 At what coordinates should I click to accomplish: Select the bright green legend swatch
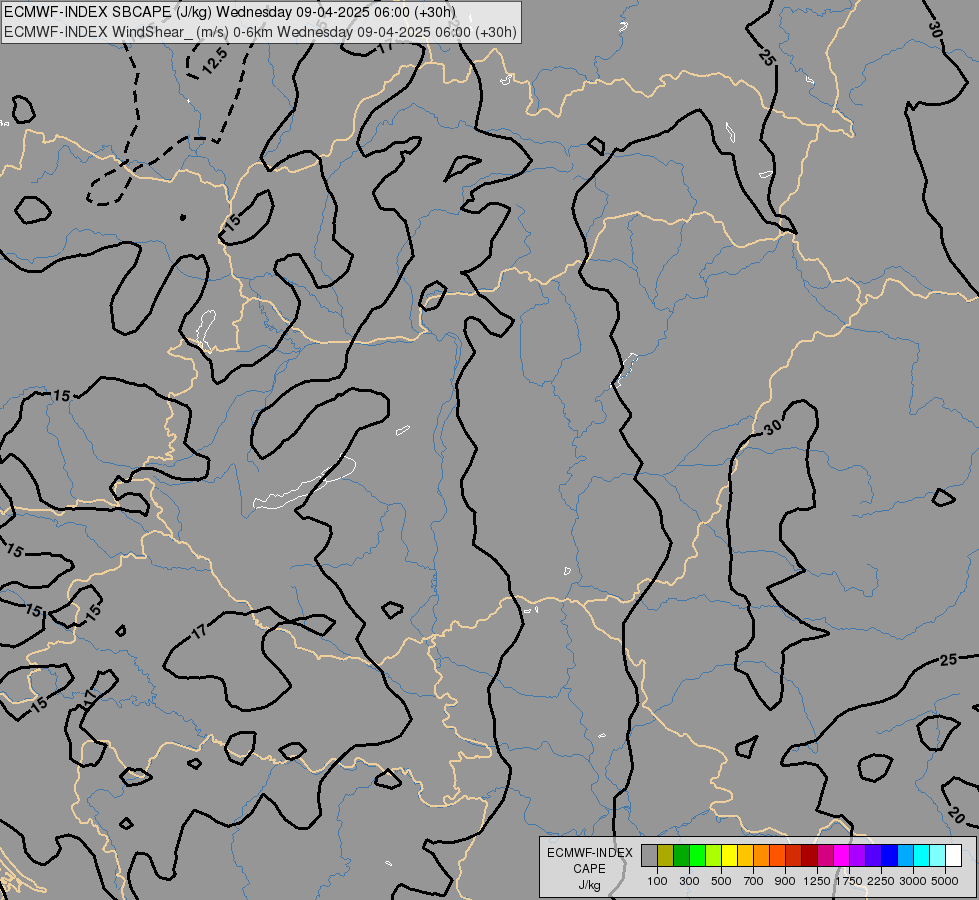(x=697, y=856)
